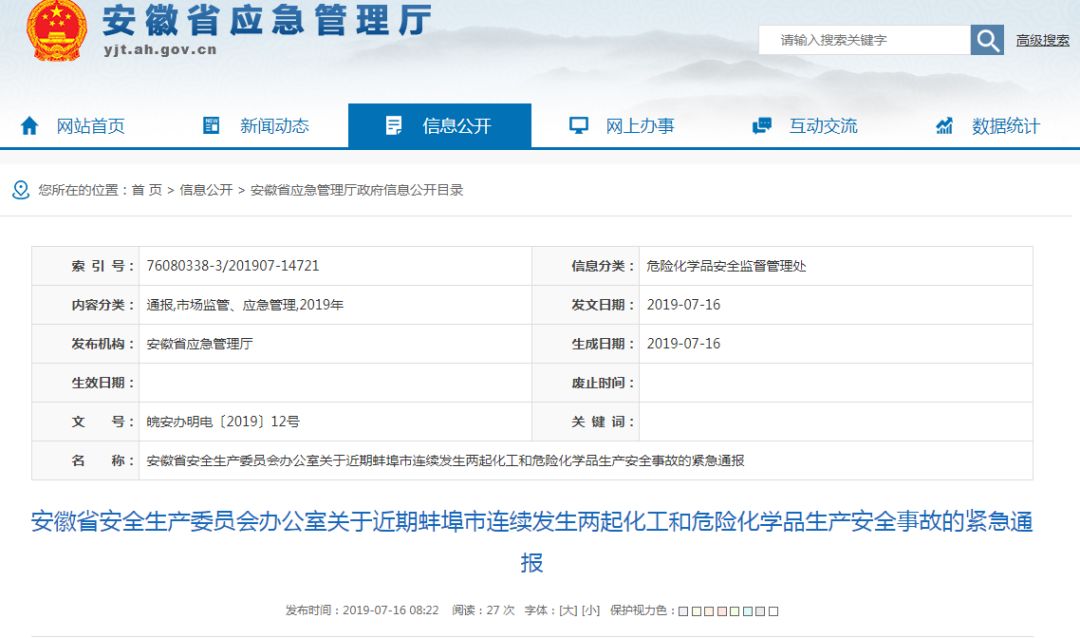The width and height of the screenshot is (1080, 638).
Task: Click the 首 页 breadcrumb link
Action: 147,190
